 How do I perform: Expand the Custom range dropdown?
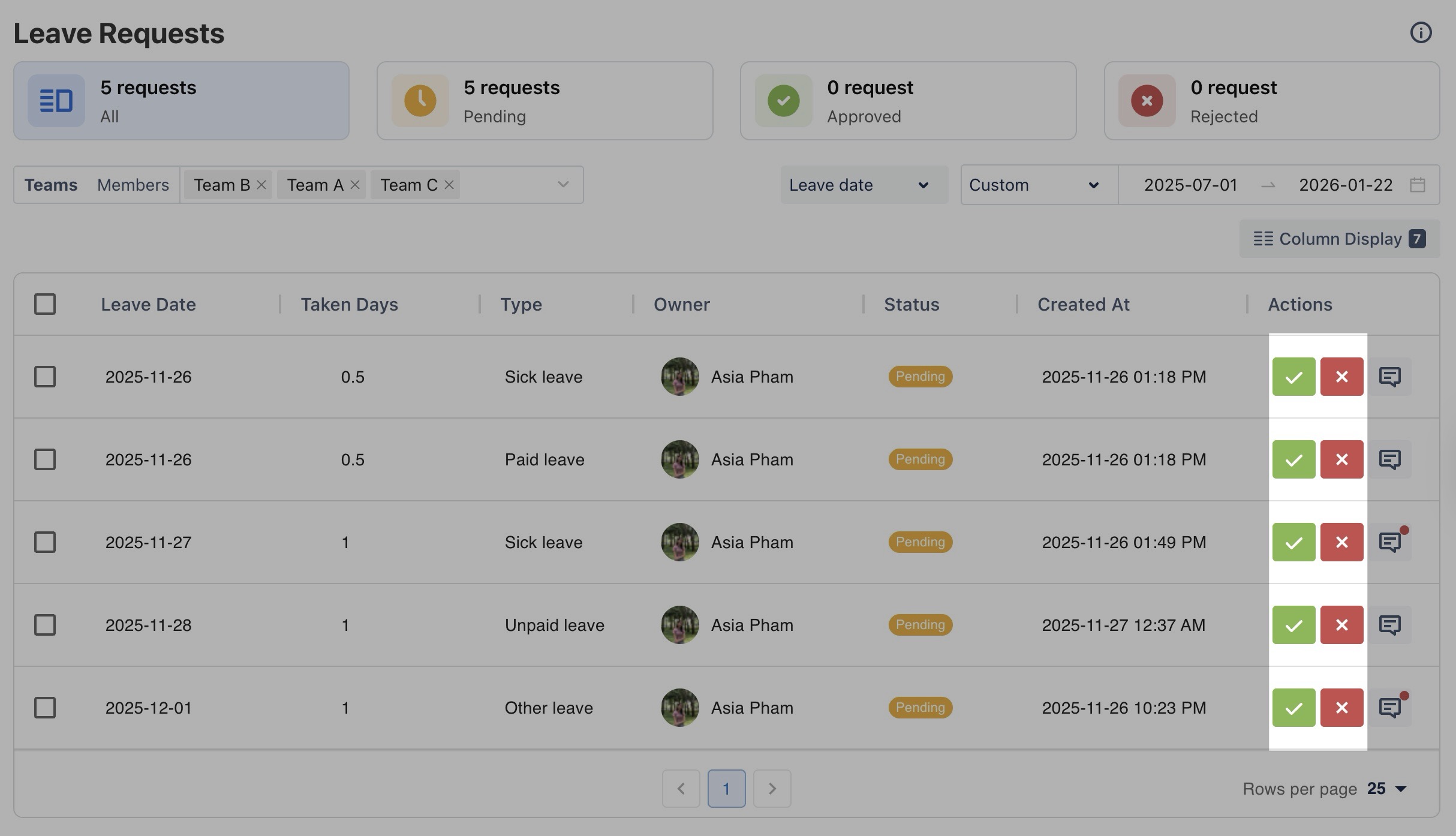tap(1038, 185)
